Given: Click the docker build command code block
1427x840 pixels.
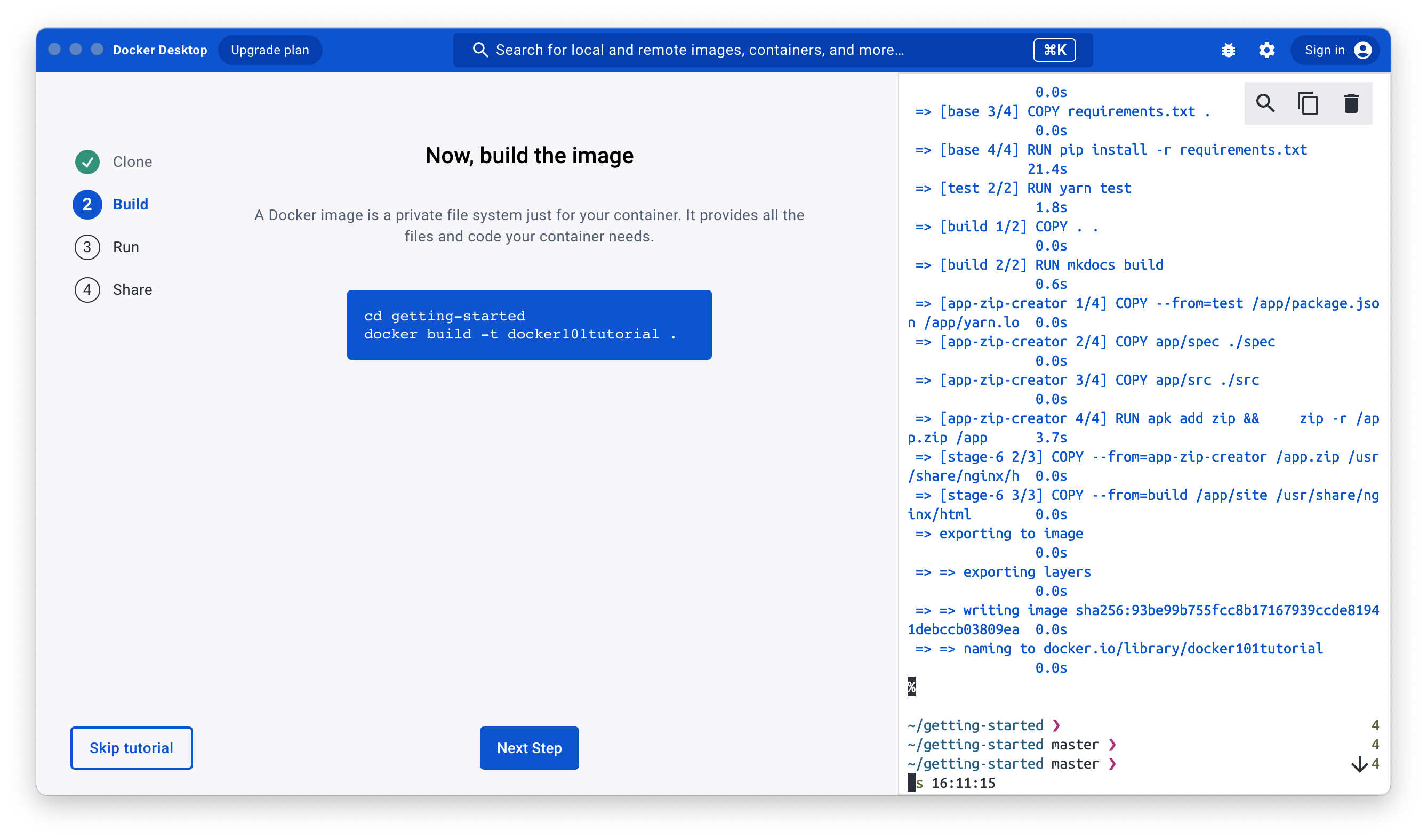Looking at the screenshot, I should tap(529, 325).
